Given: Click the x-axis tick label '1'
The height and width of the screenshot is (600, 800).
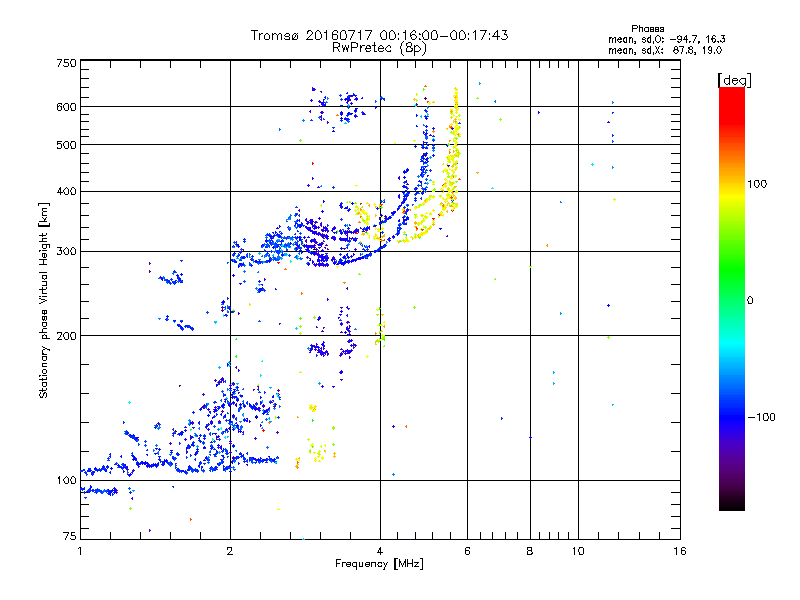Looking at the screenshot, I should 80,551.
